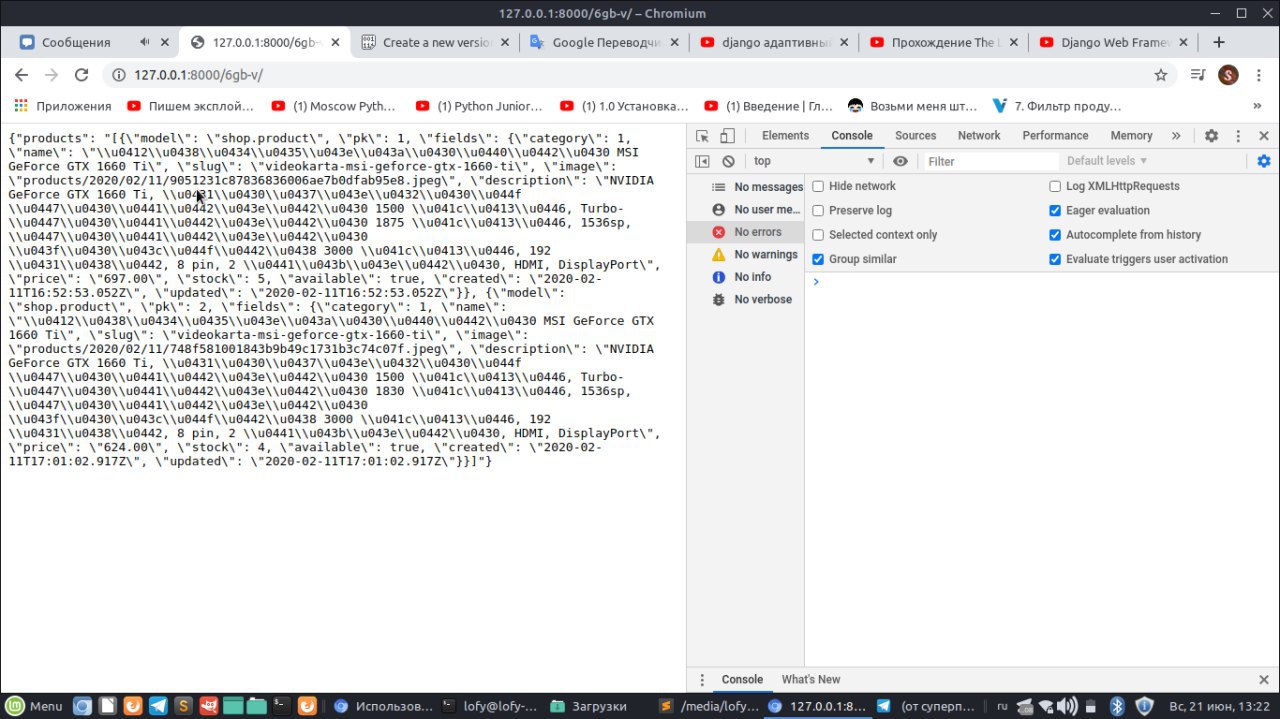Open the DevTools settings gear

click(x=1211, y=136)
